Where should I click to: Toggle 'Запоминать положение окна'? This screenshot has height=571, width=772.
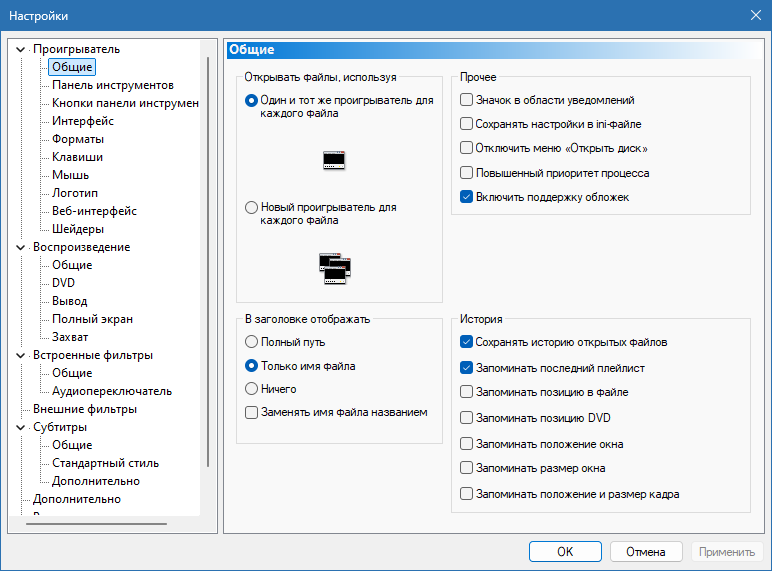(466, 444)
